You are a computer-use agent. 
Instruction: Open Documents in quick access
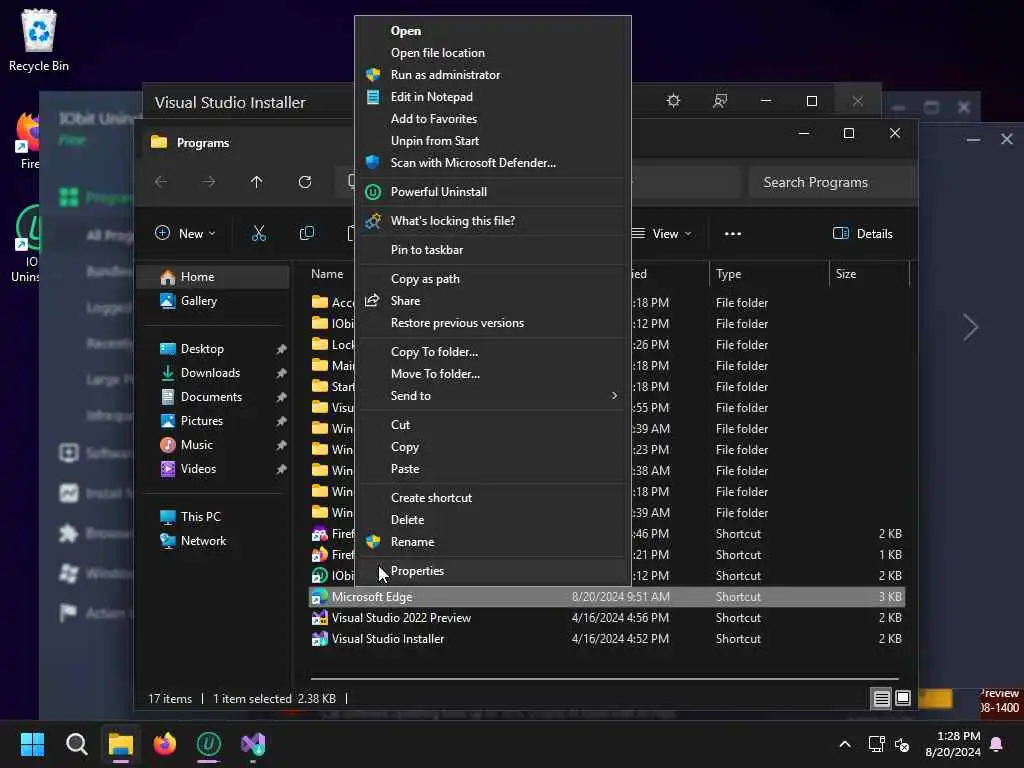pos(211,397)
